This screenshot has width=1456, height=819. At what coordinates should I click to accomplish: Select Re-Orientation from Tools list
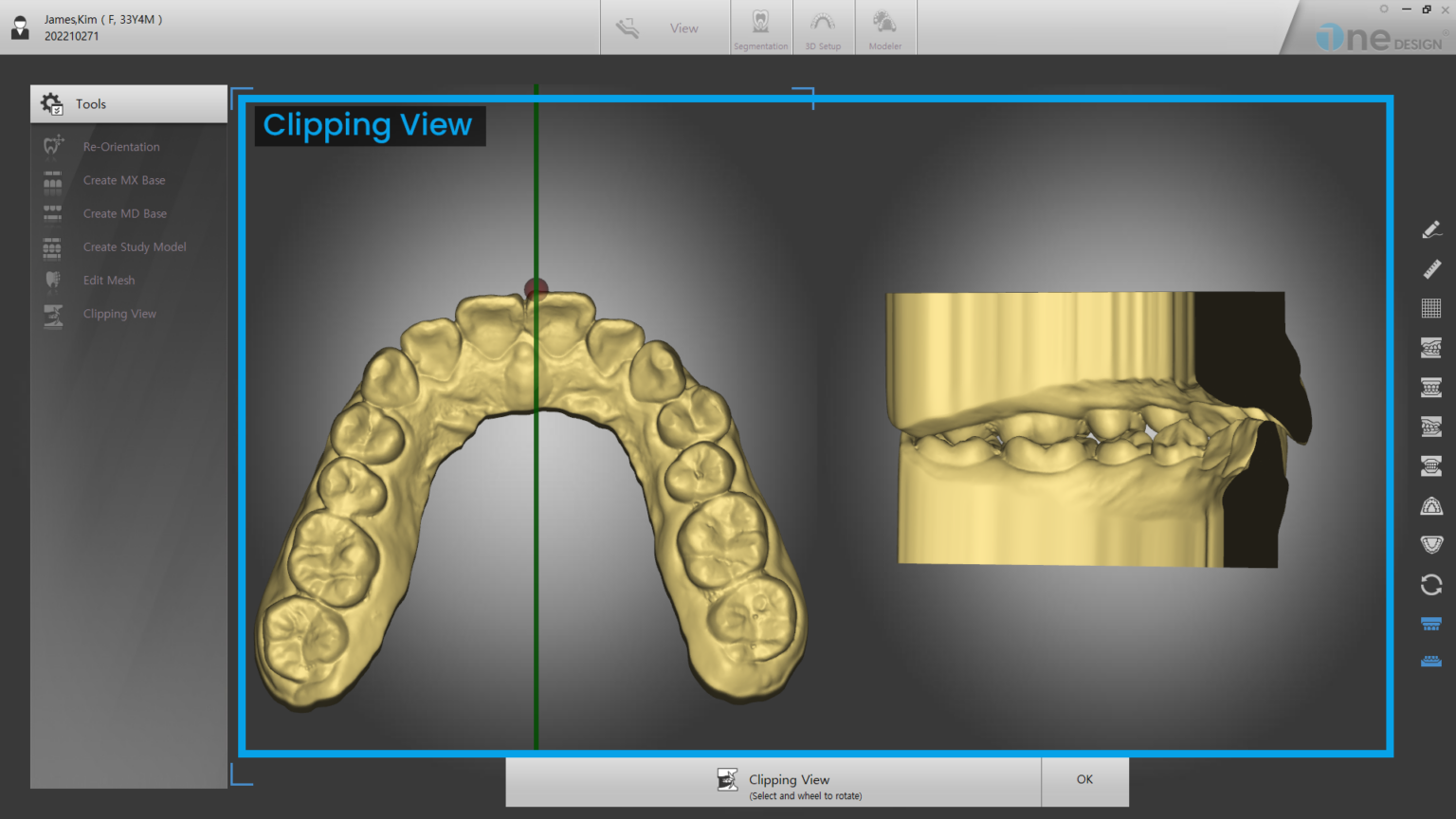pos(121,146)
